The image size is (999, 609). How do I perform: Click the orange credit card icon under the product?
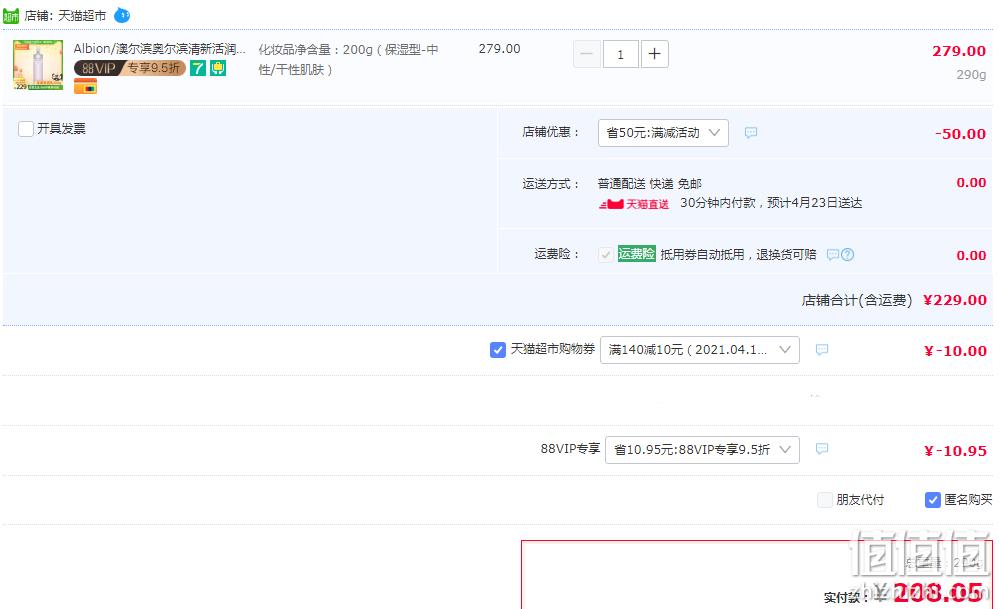pos(85,86)
